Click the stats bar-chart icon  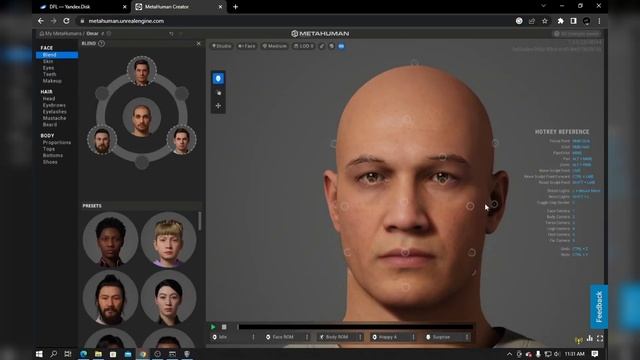(590, 338)
